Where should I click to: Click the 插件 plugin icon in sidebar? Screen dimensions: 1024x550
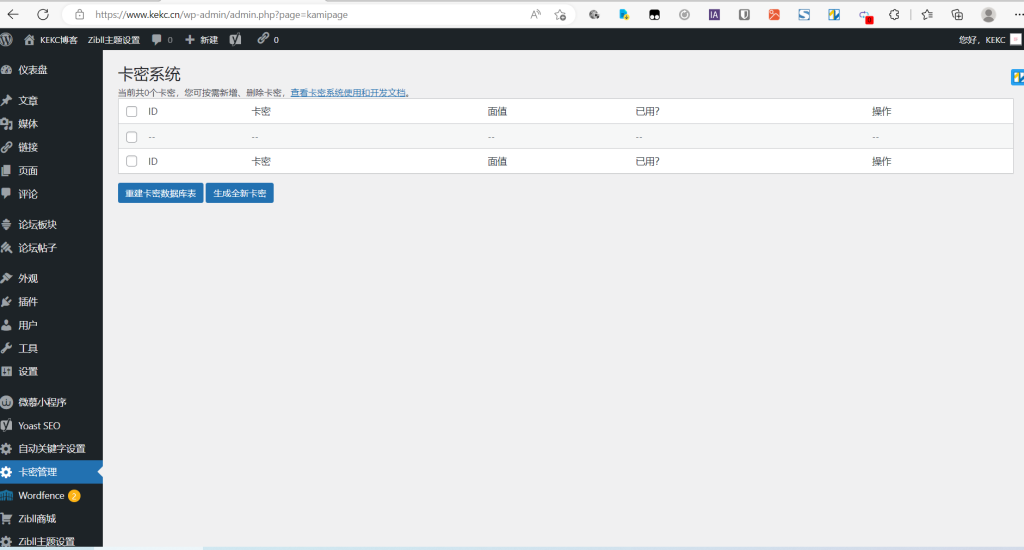click(7, 301)
